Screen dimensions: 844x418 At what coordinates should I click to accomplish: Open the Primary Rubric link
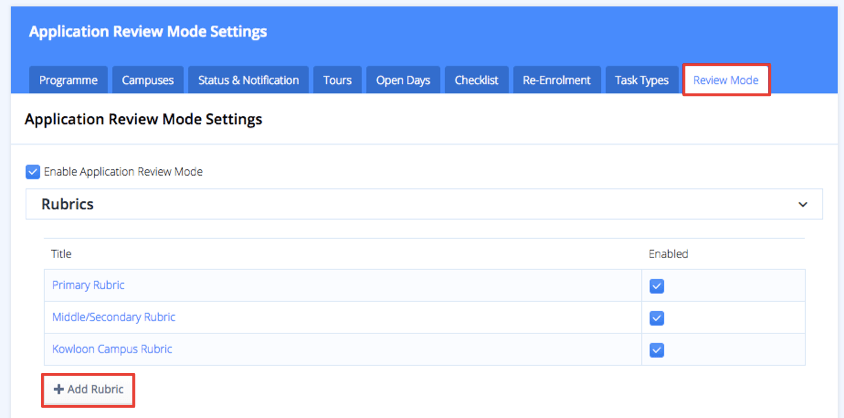pos(88,285)
